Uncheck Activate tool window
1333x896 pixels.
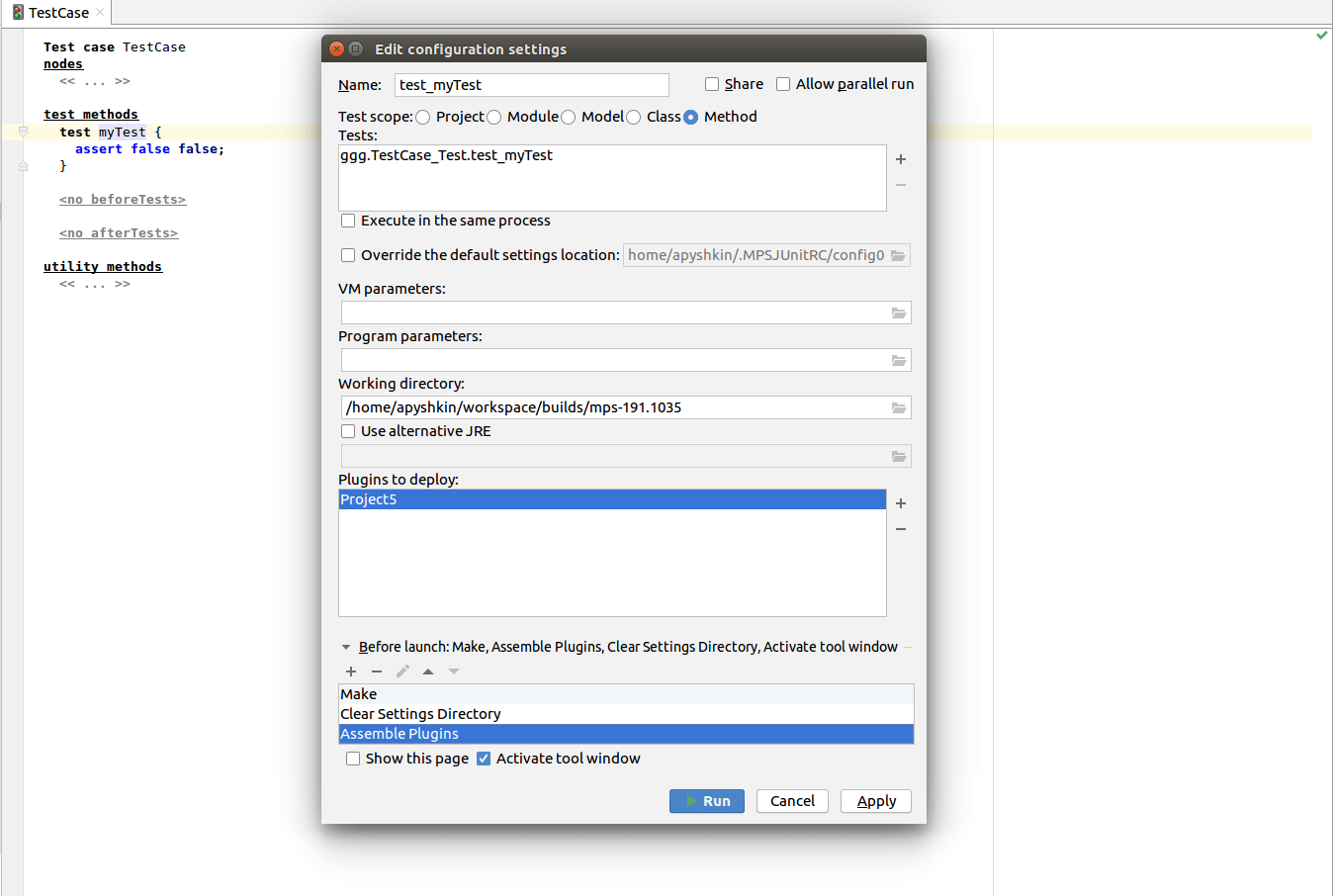[484, 759]
